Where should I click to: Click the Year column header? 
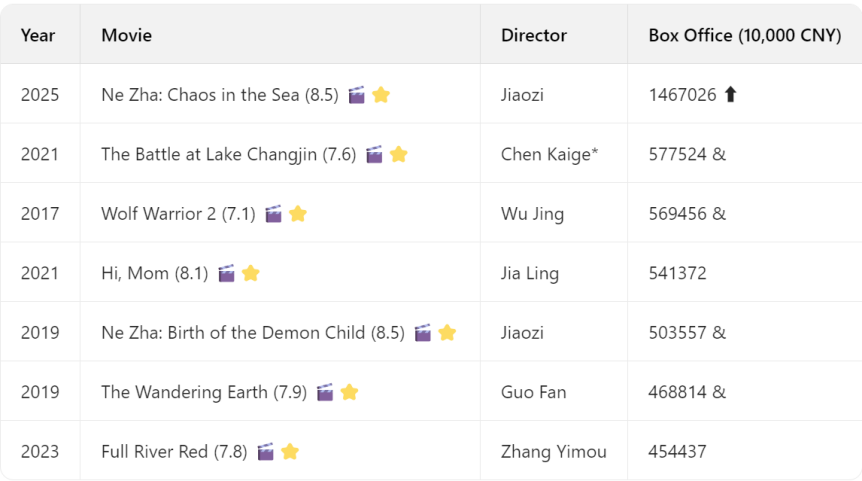pyautogui.click(x=38, y=35)
